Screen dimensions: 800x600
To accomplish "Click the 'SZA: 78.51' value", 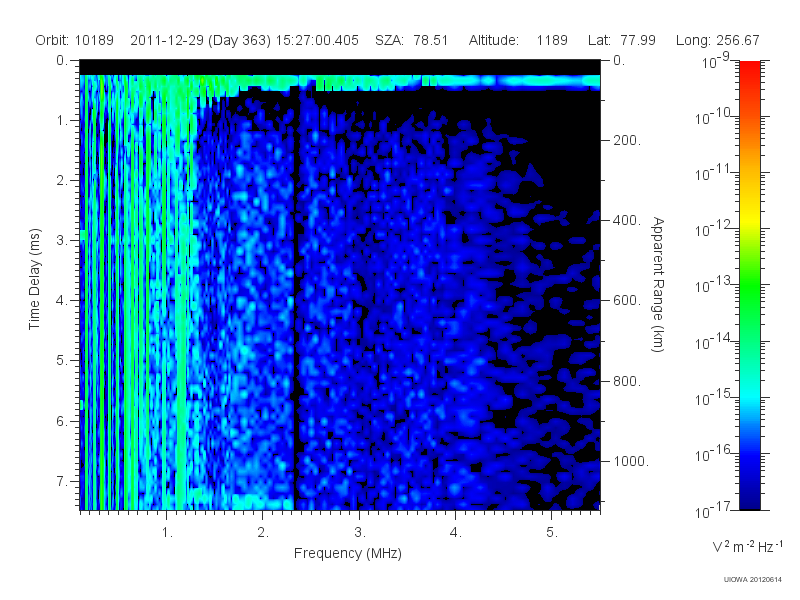I will [411, 40].
